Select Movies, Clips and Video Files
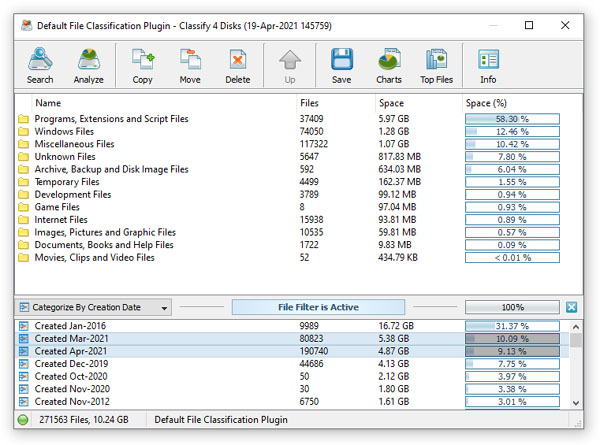The image size is (600, 445). 94,258
